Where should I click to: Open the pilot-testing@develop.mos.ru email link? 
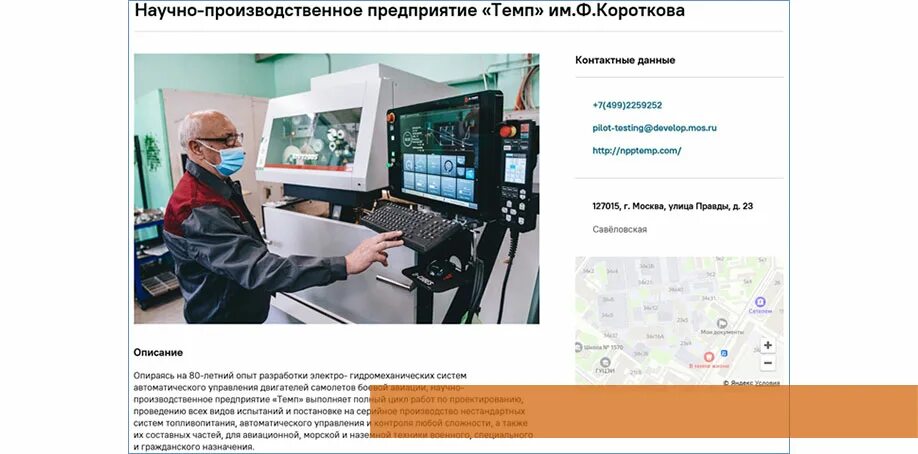point(655,128)
